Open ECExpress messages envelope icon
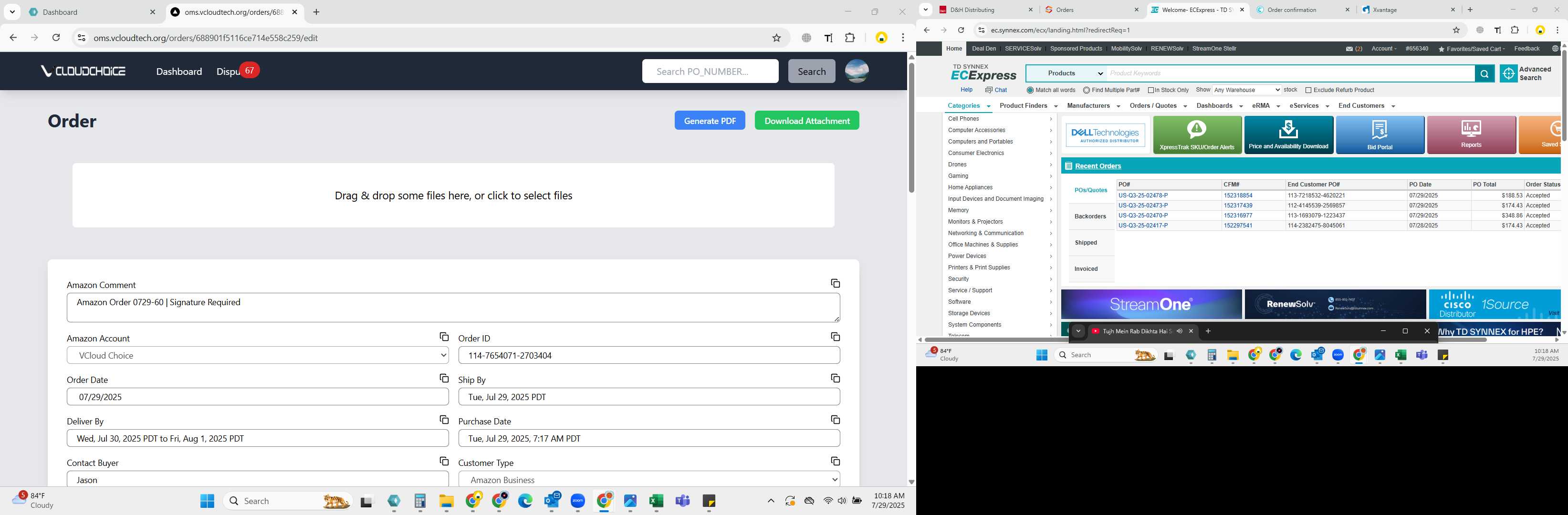 1349,49
